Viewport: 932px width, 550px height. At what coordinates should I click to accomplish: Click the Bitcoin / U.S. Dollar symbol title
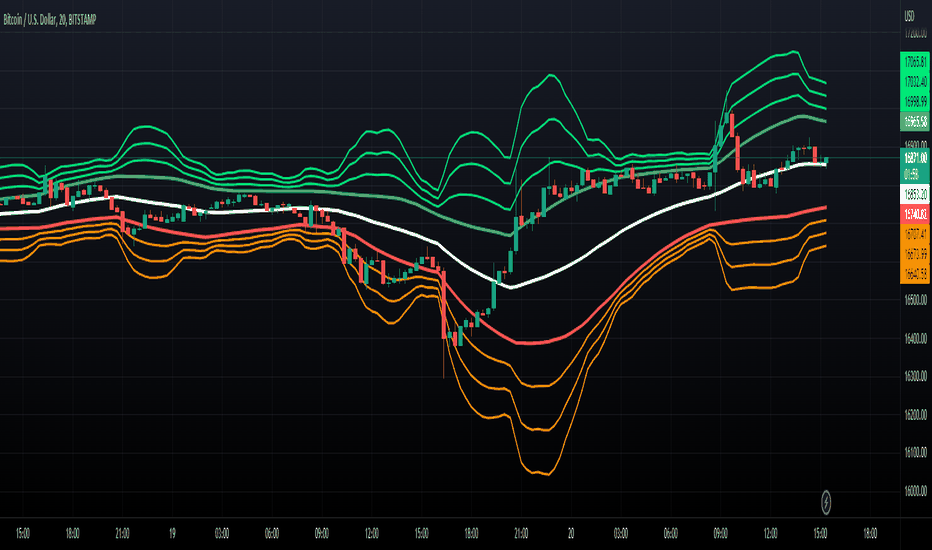pos(30,20)
